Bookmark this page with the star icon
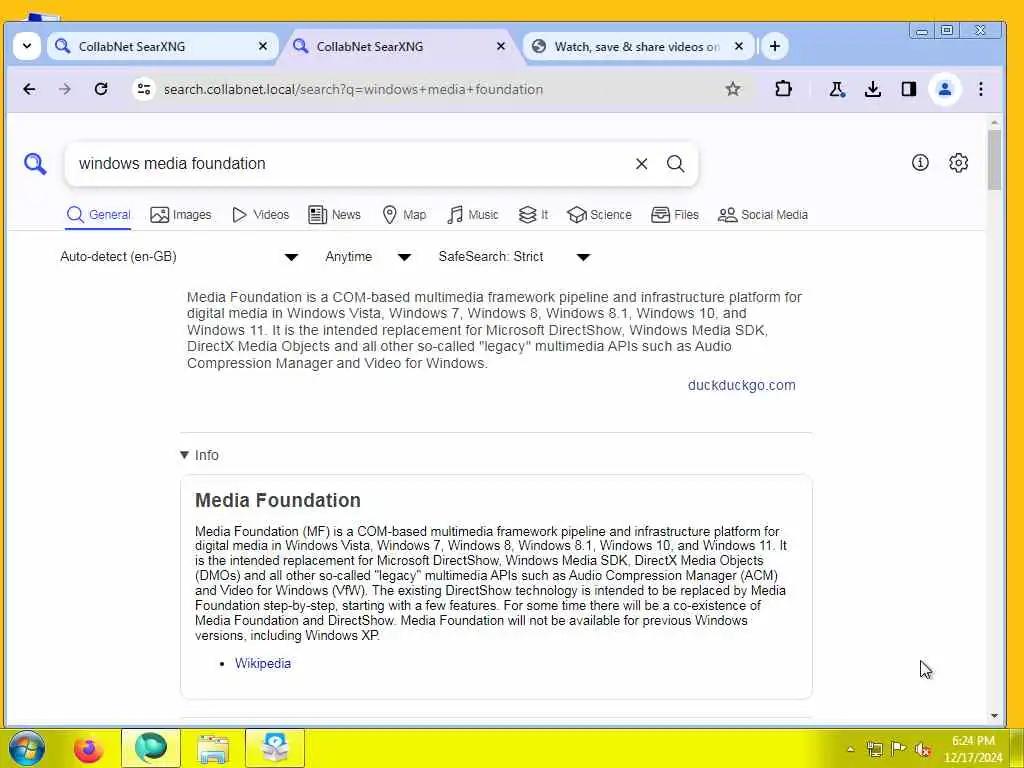 click(733, 89)
